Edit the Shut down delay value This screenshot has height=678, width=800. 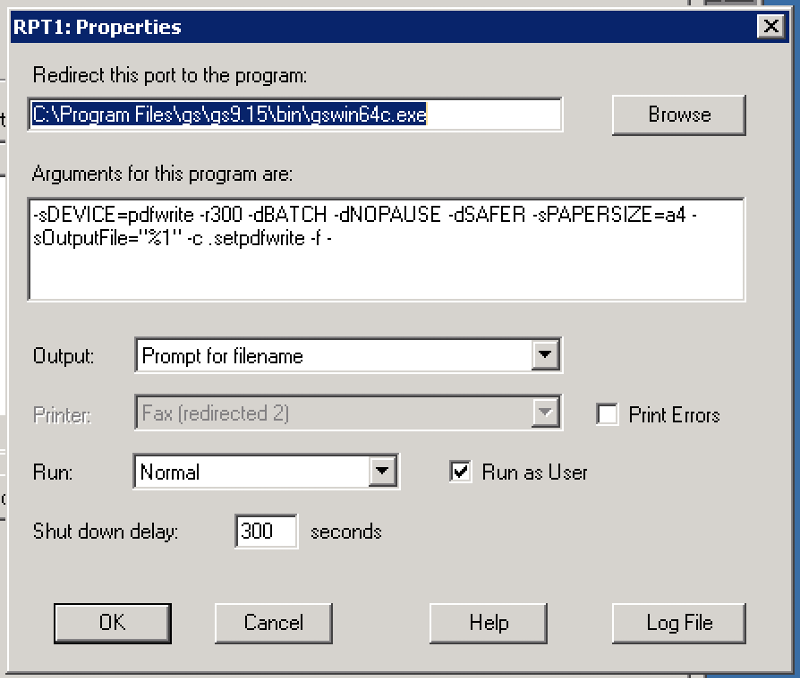pyautogui.click(x=264, y=531)
